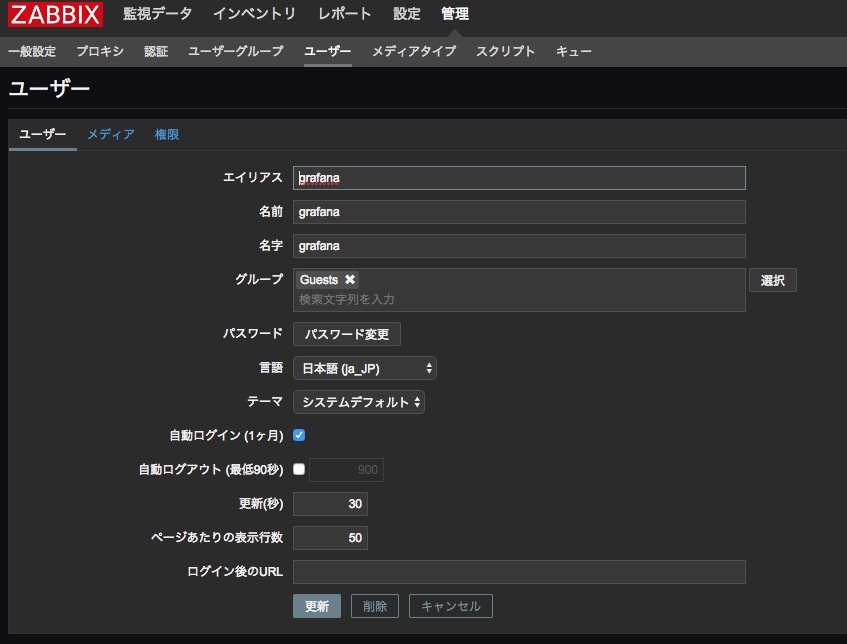Screen dimensions: 847x644
Task: Switch to the 権限 tab
Action: point(167,134)
